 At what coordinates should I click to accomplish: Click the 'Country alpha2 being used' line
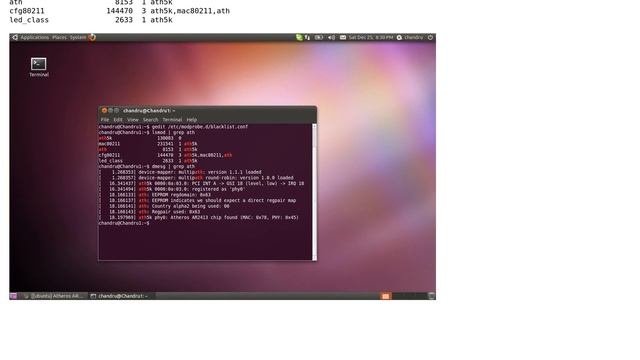tap(164, 206)
